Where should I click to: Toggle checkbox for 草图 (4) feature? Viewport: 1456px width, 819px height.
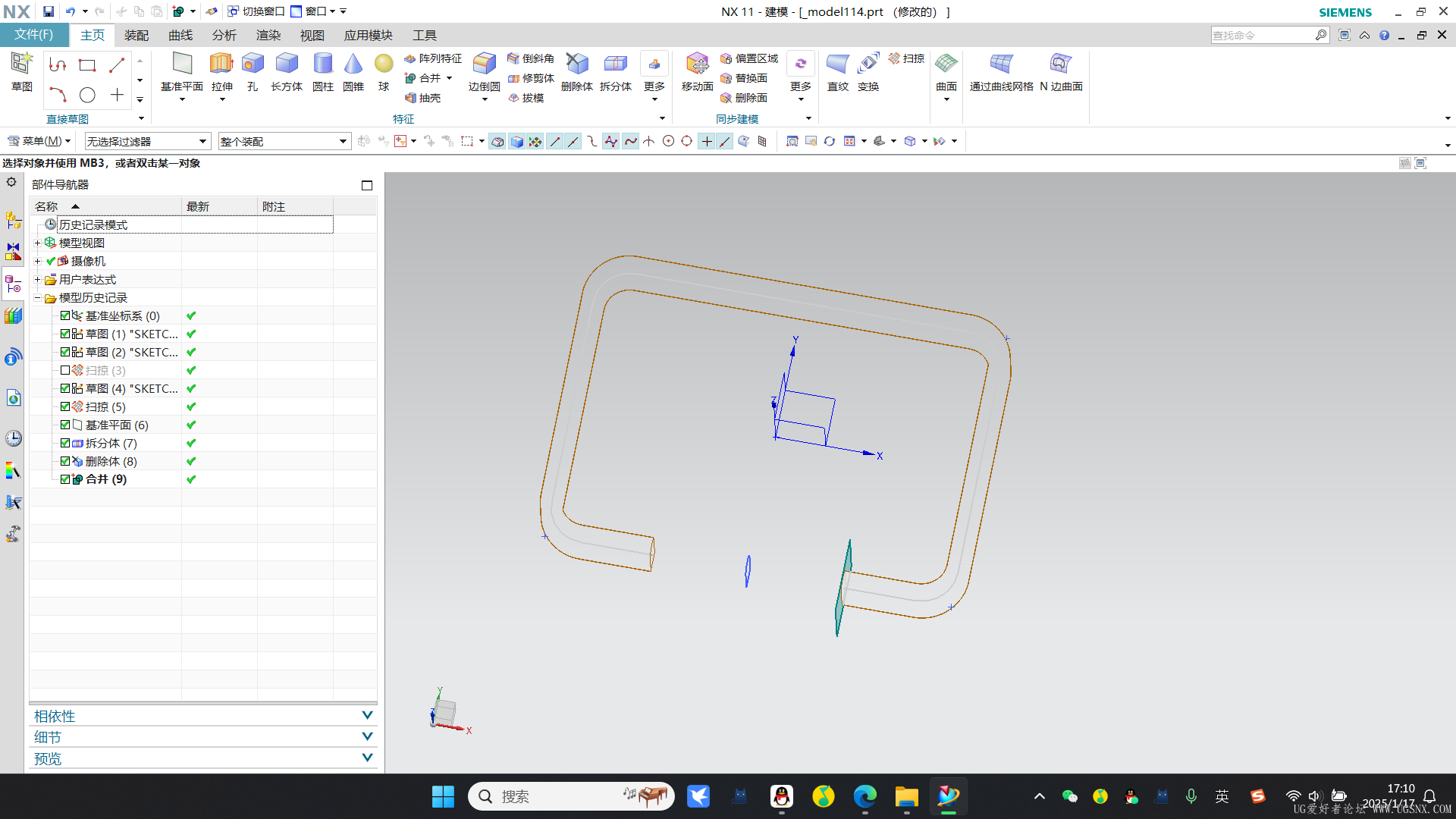65,388
